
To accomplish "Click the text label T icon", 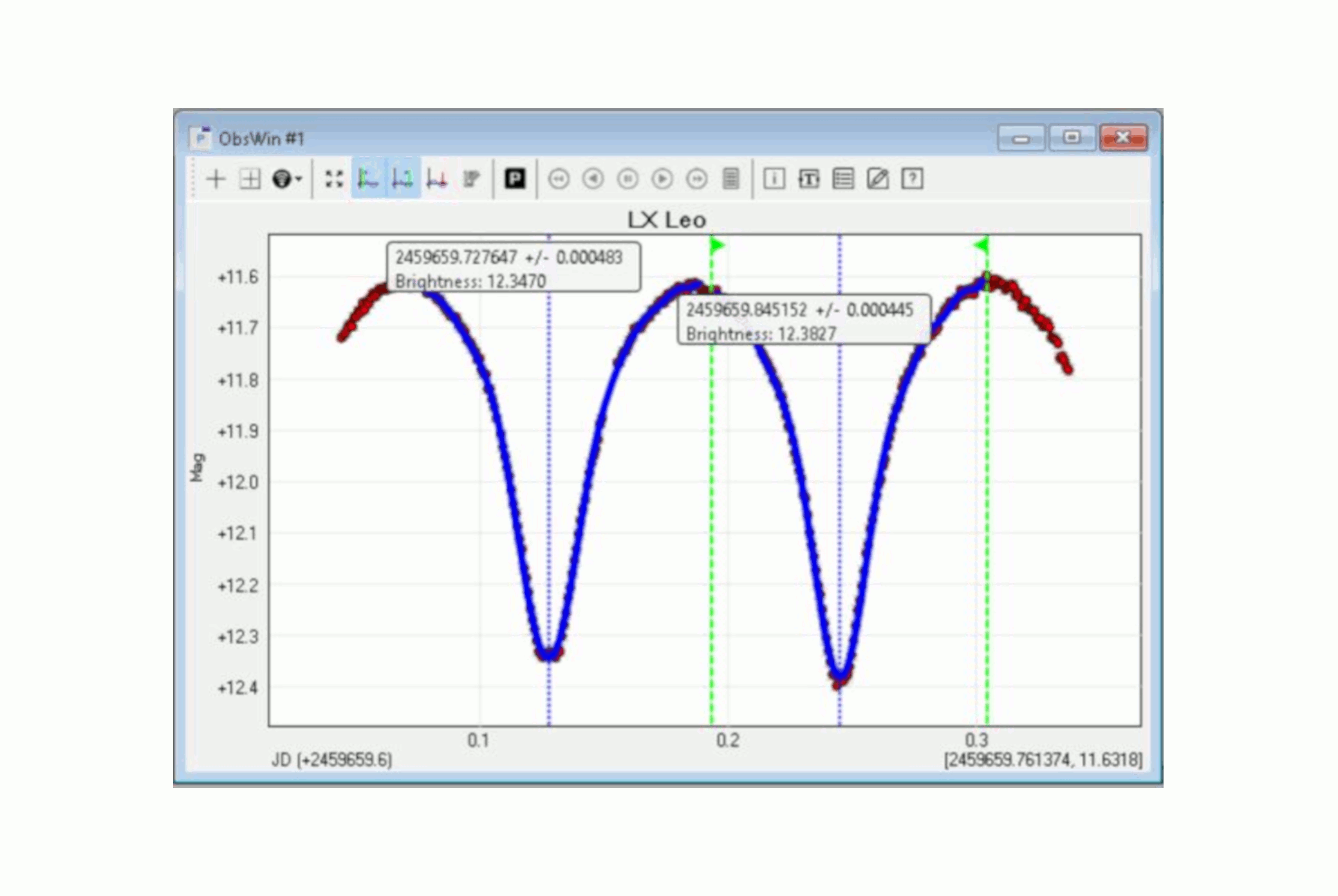I will pyautogui.click(x=808, y=179).
